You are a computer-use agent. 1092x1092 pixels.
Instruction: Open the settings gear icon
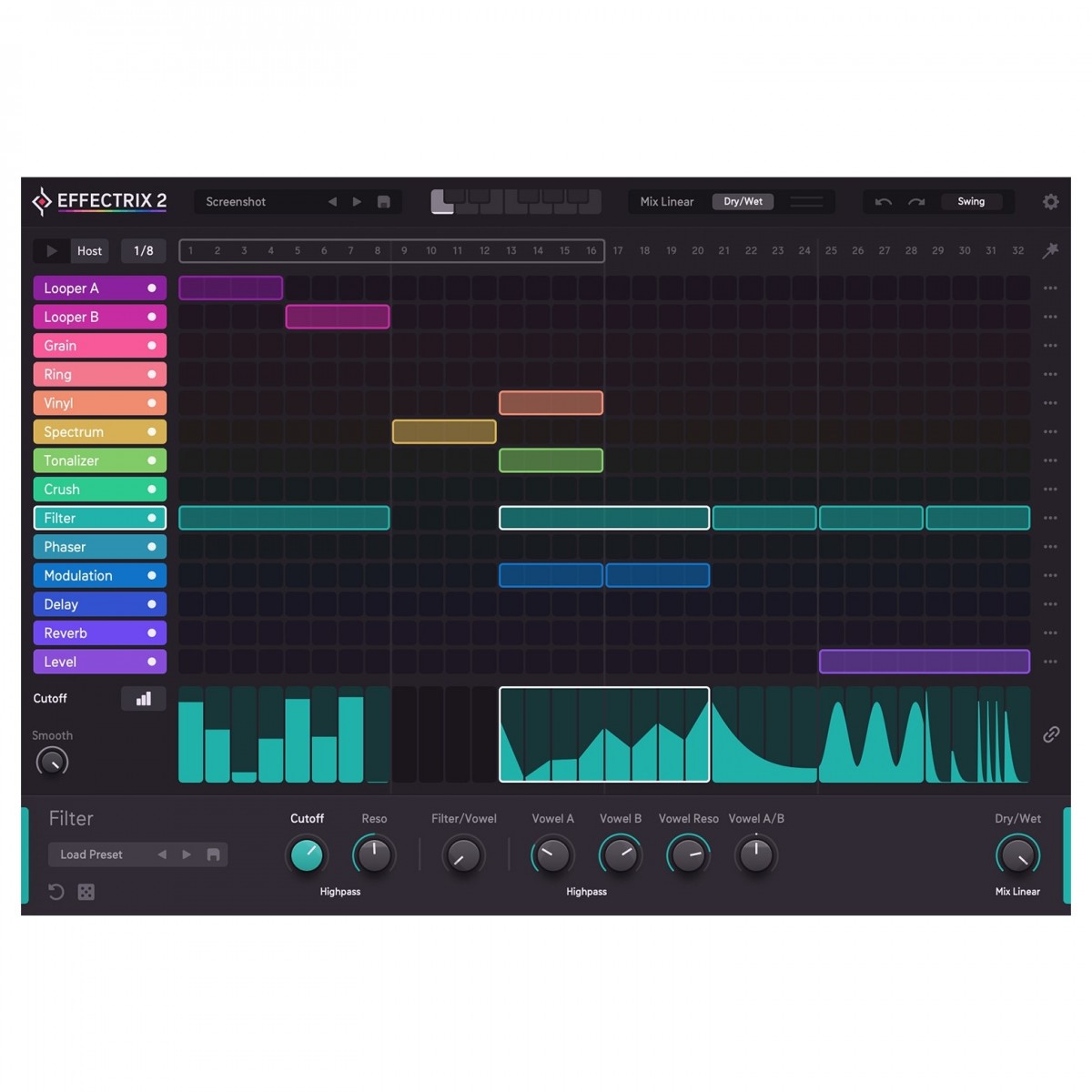point(1050,202)
